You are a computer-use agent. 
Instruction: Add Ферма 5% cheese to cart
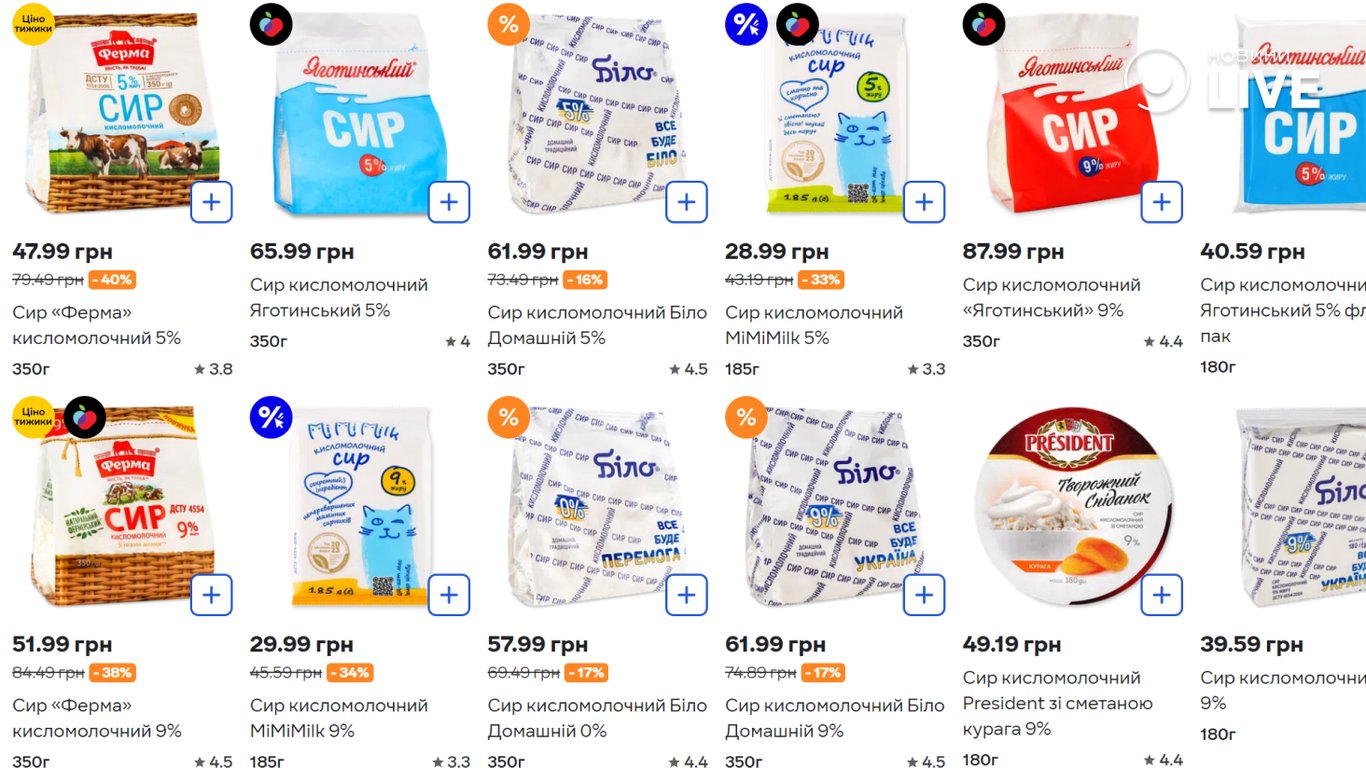[x=212, y=202]
